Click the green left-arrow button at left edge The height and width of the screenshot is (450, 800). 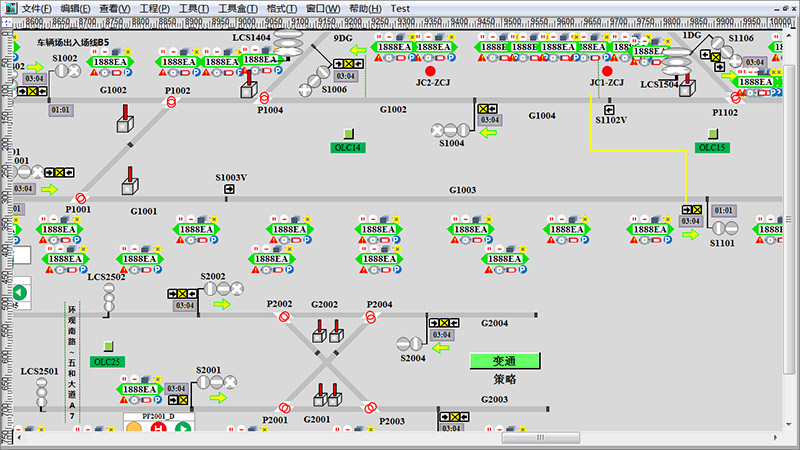[18, 293]
